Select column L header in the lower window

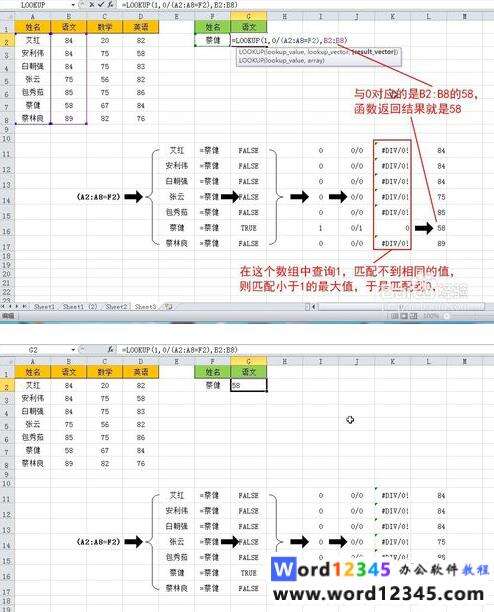(428, 362)
